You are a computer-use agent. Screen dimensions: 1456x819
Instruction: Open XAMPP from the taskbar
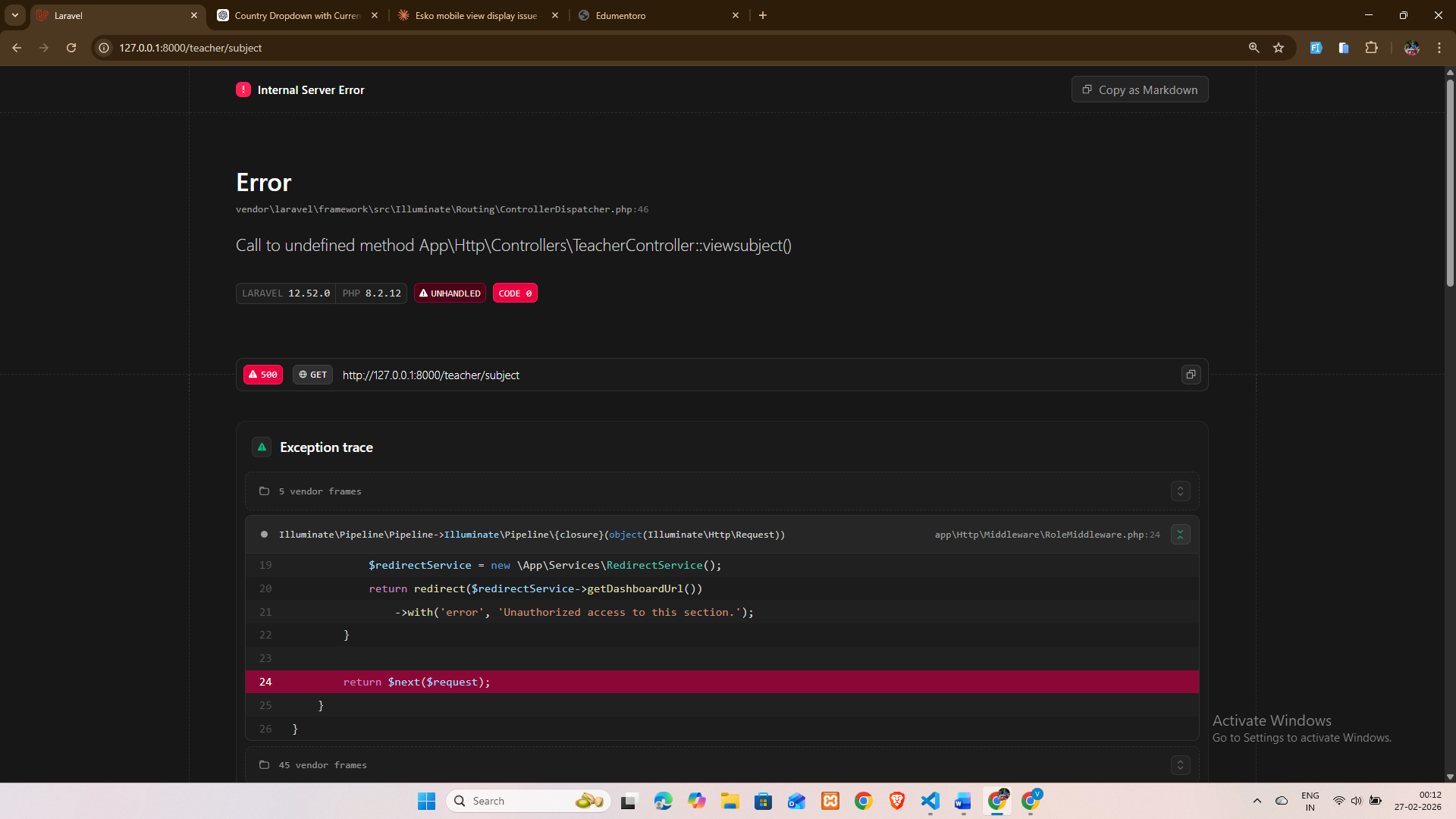click(830, 801)
